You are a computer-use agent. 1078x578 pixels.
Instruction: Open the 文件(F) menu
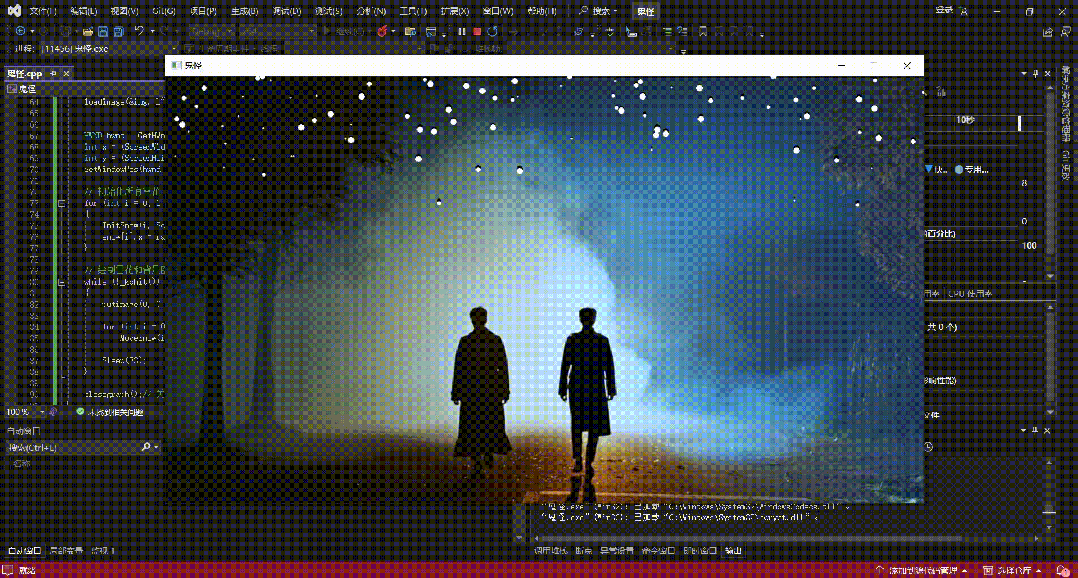(x=43, y=11)
